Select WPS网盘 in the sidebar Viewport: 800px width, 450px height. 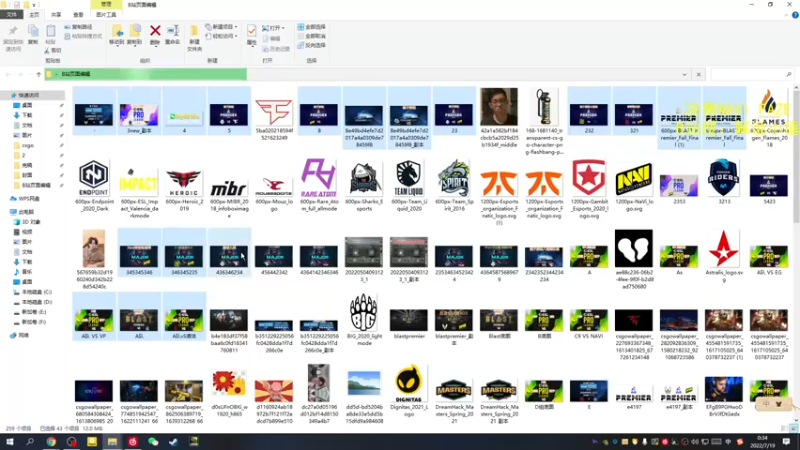pos(29,198)
